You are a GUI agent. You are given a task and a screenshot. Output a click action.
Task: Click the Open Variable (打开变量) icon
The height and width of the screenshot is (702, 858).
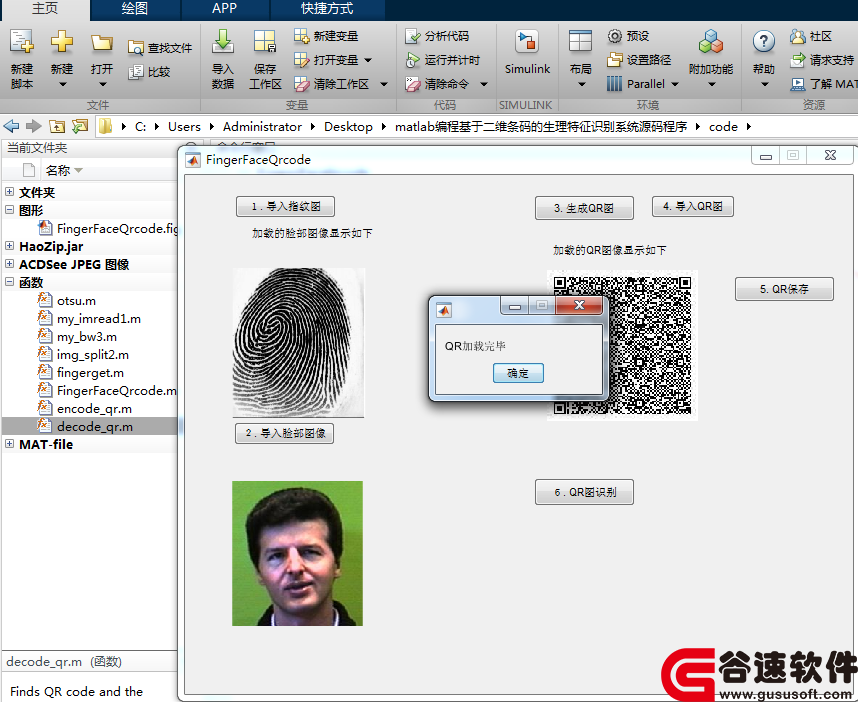[x=302, y=60]
